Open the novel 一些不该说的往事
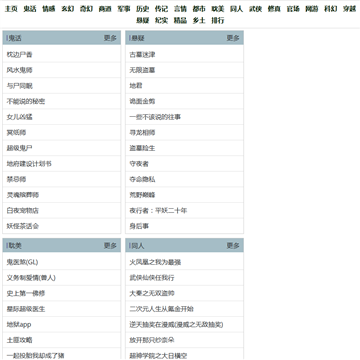This screenshot has height=360, width=360. coord(155,117)
